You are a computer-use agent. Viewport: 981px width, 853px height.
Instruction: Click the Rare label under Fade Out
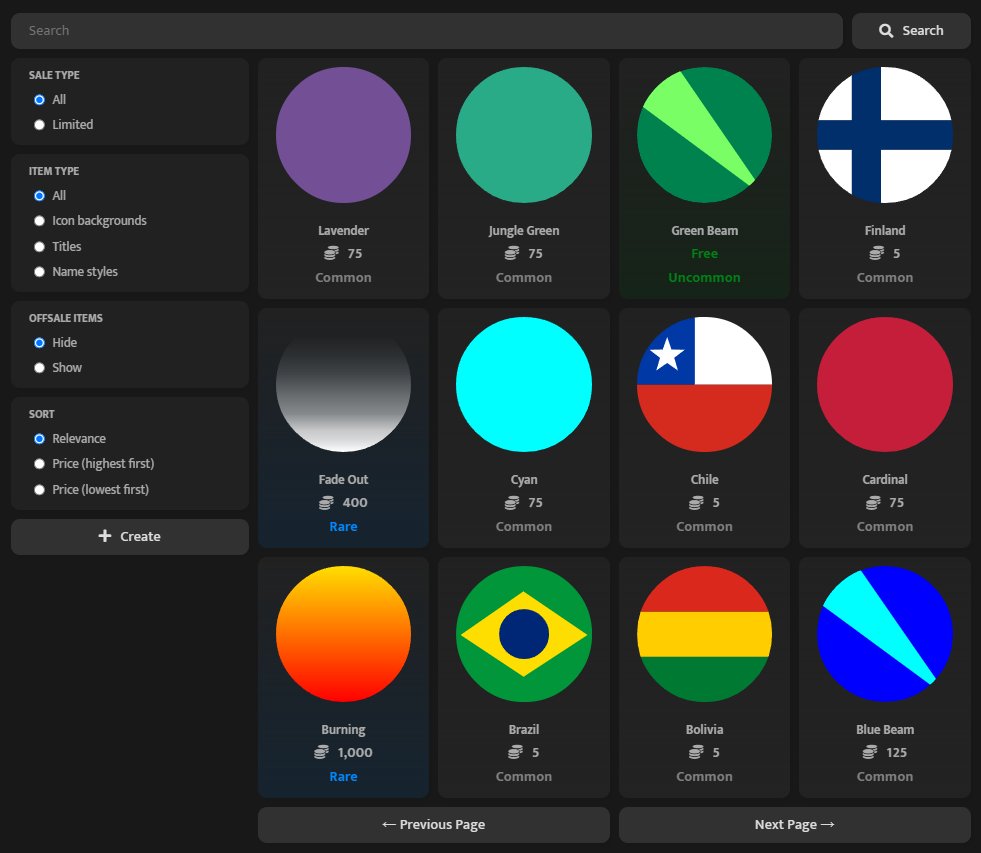343,526
